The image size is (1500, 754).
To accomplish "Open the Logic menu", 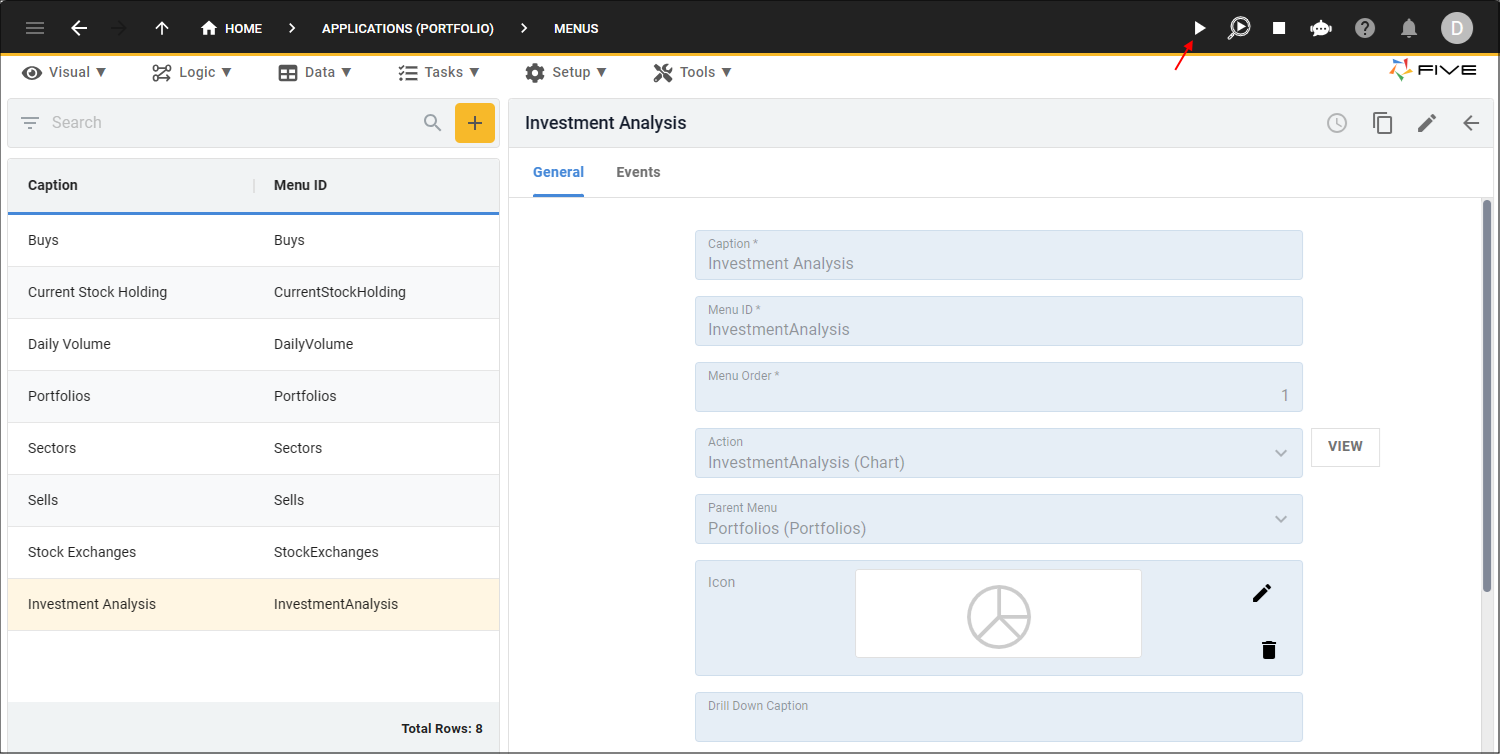I will tap(192, 72).
